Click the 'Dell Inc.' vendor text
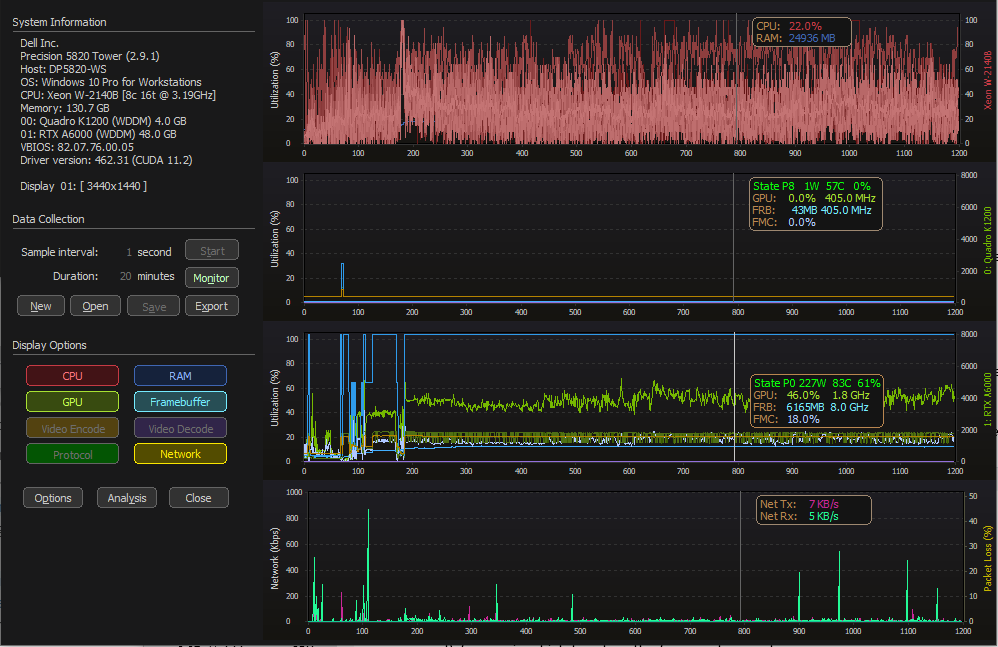998x647 pixels. pos(39,43)
